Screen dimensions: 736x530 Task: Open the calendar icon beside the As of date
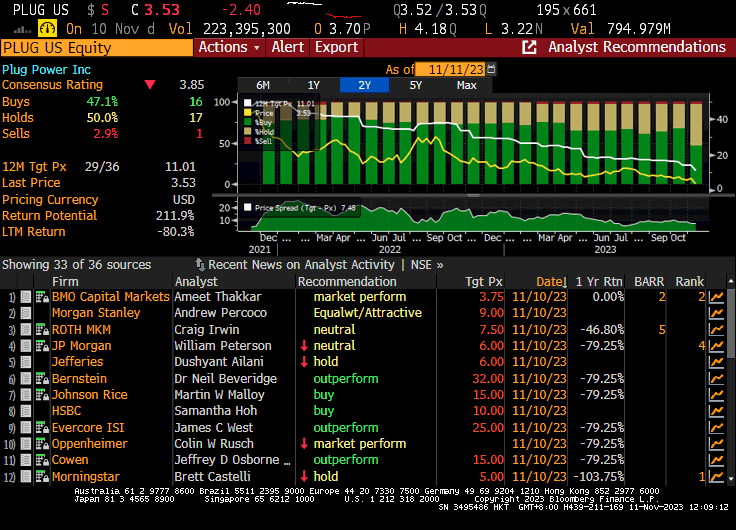(x=491, y=69)
